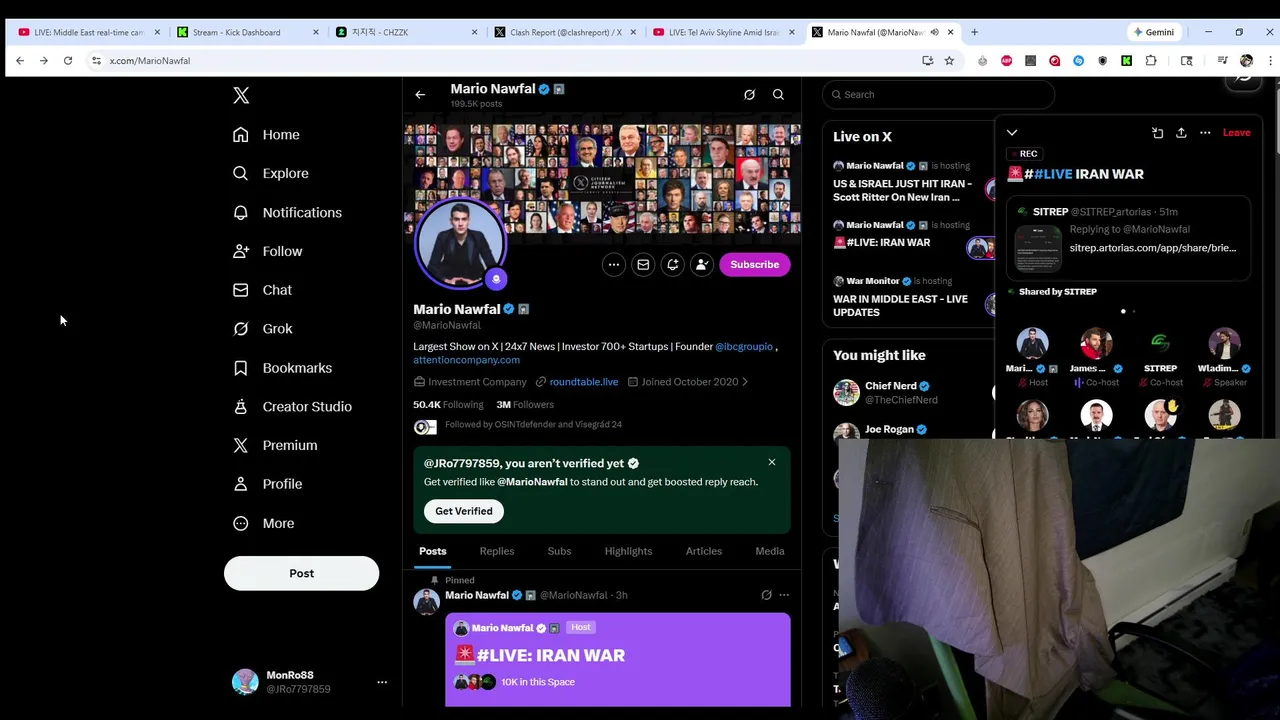Open the Extensions puzzle menu
The width and height of the screenshot is (1280, 720).
point(1151,61)
